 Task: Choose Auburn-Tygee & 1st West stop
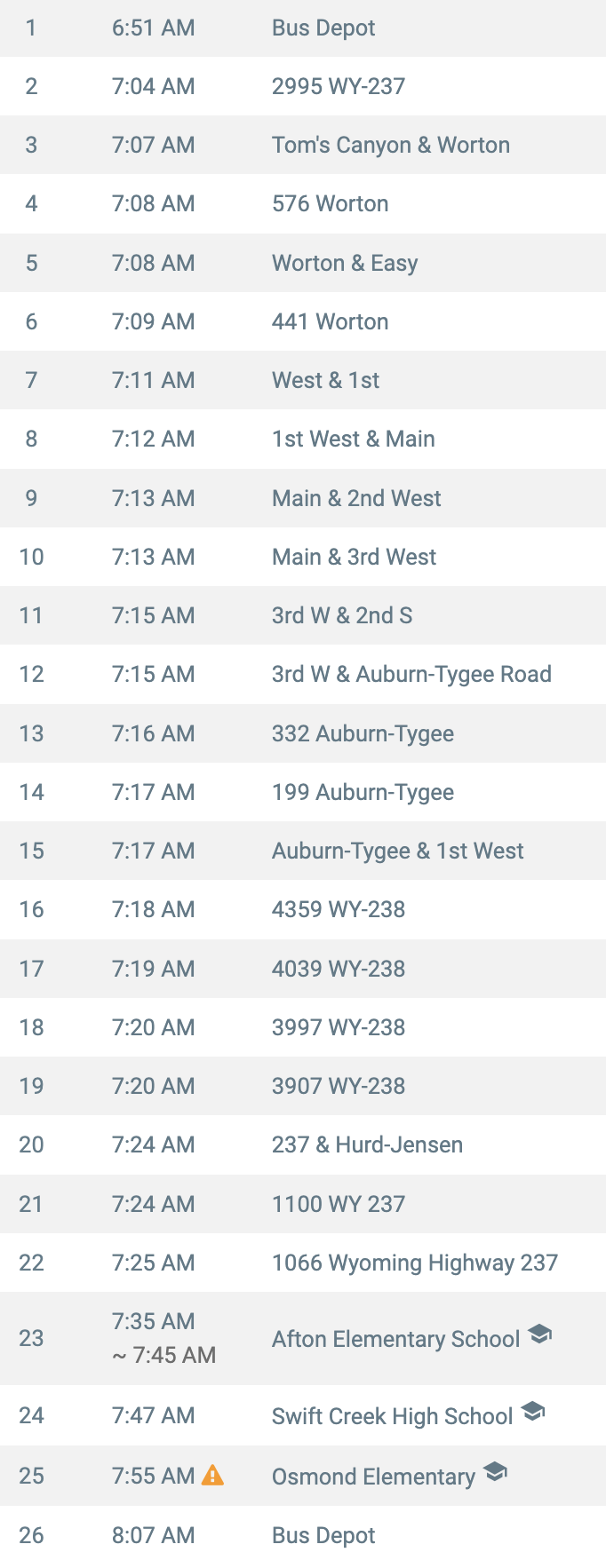pyautogui.click(x=303, y=851)
